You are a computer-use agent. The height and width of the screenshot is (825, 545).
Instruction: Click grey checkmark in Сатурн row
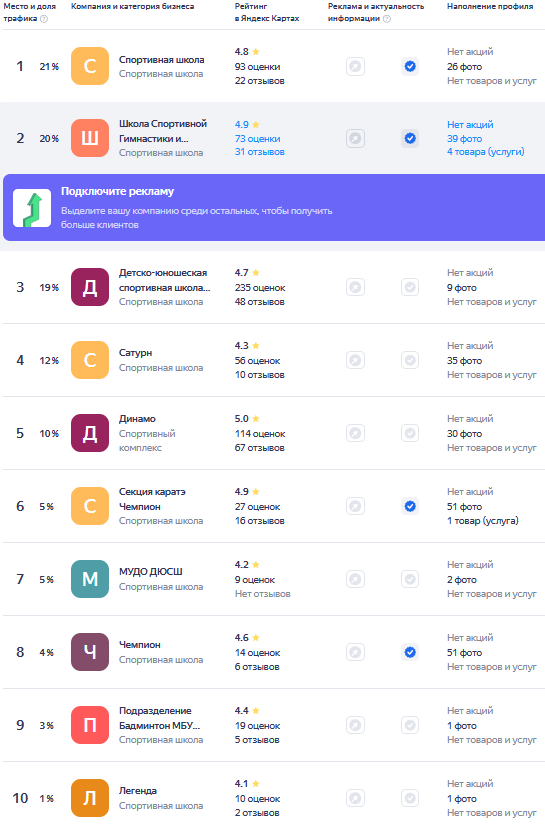410,360
